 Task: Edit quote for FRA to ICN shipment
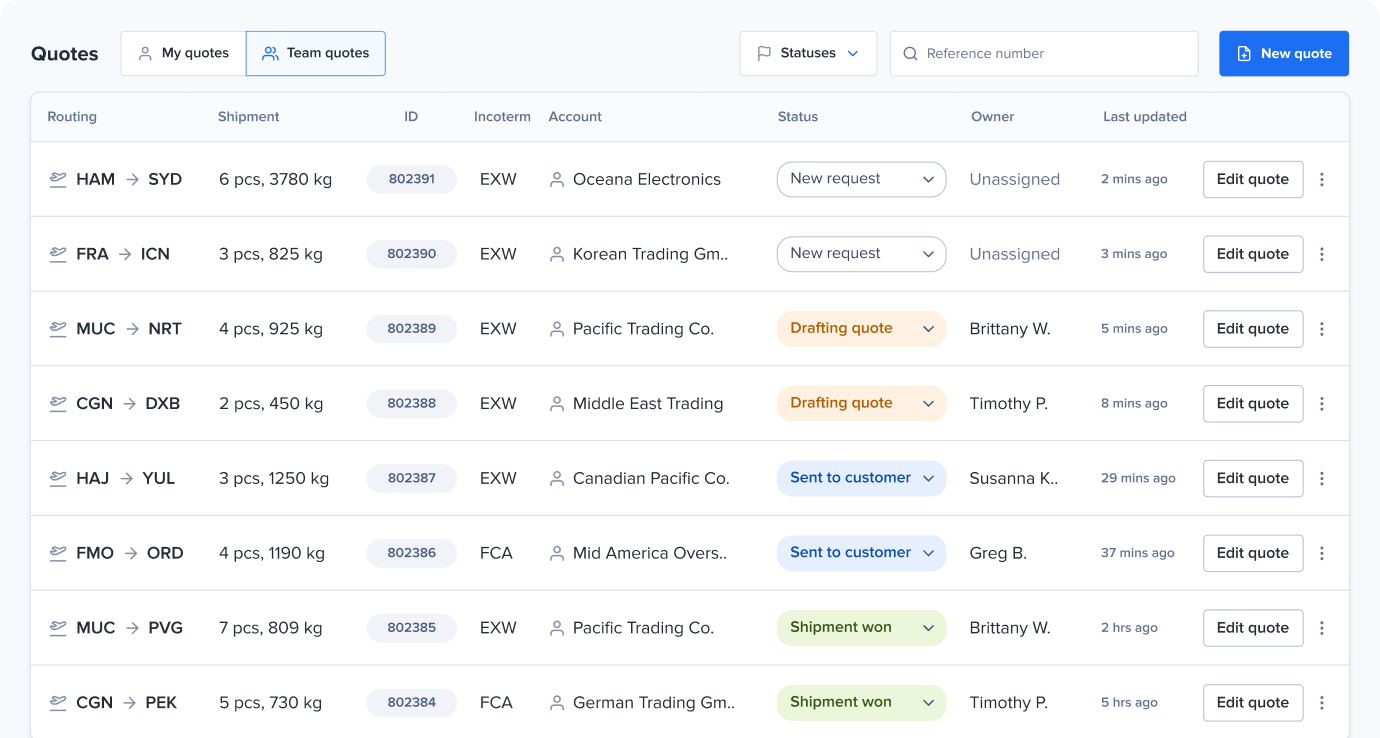[x=1253, y=254]
